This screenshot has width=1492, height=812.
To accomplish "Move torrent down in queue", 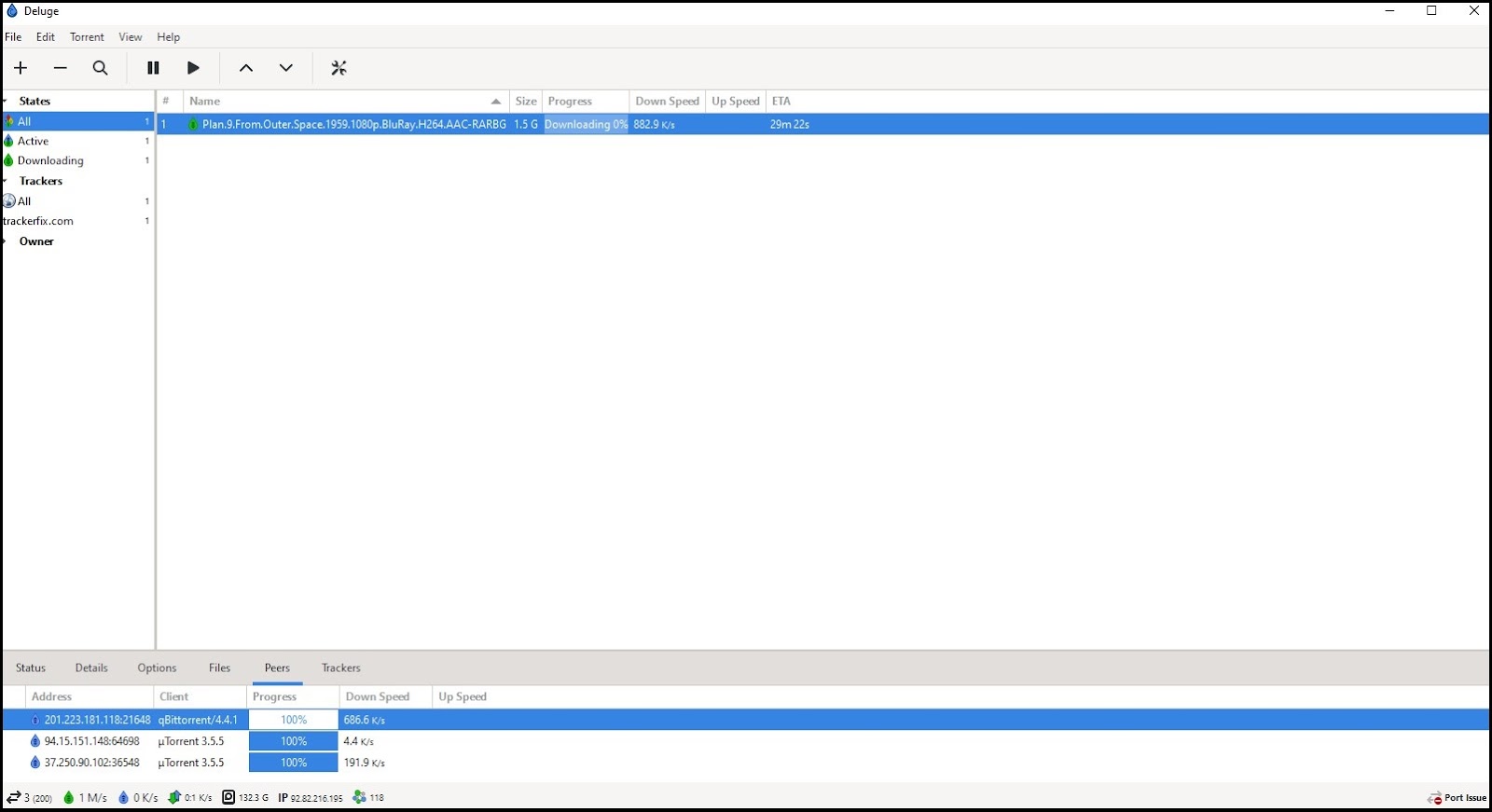I will 286,68.
